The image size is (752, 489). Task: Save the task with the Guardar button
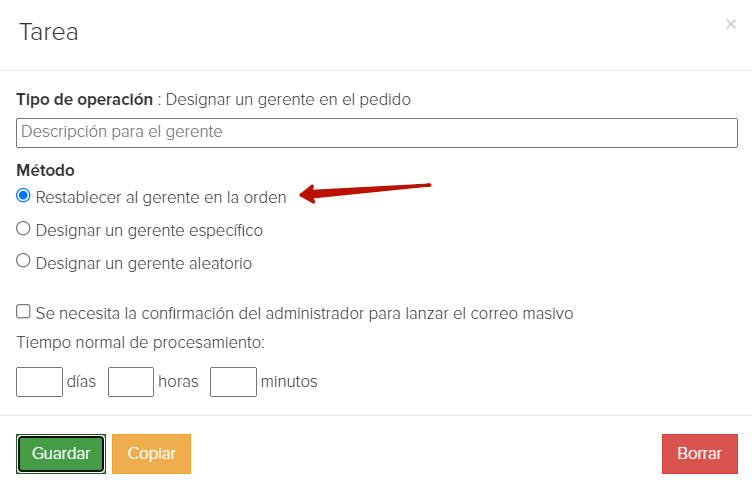pyautogui.click(x=61, y=454)
